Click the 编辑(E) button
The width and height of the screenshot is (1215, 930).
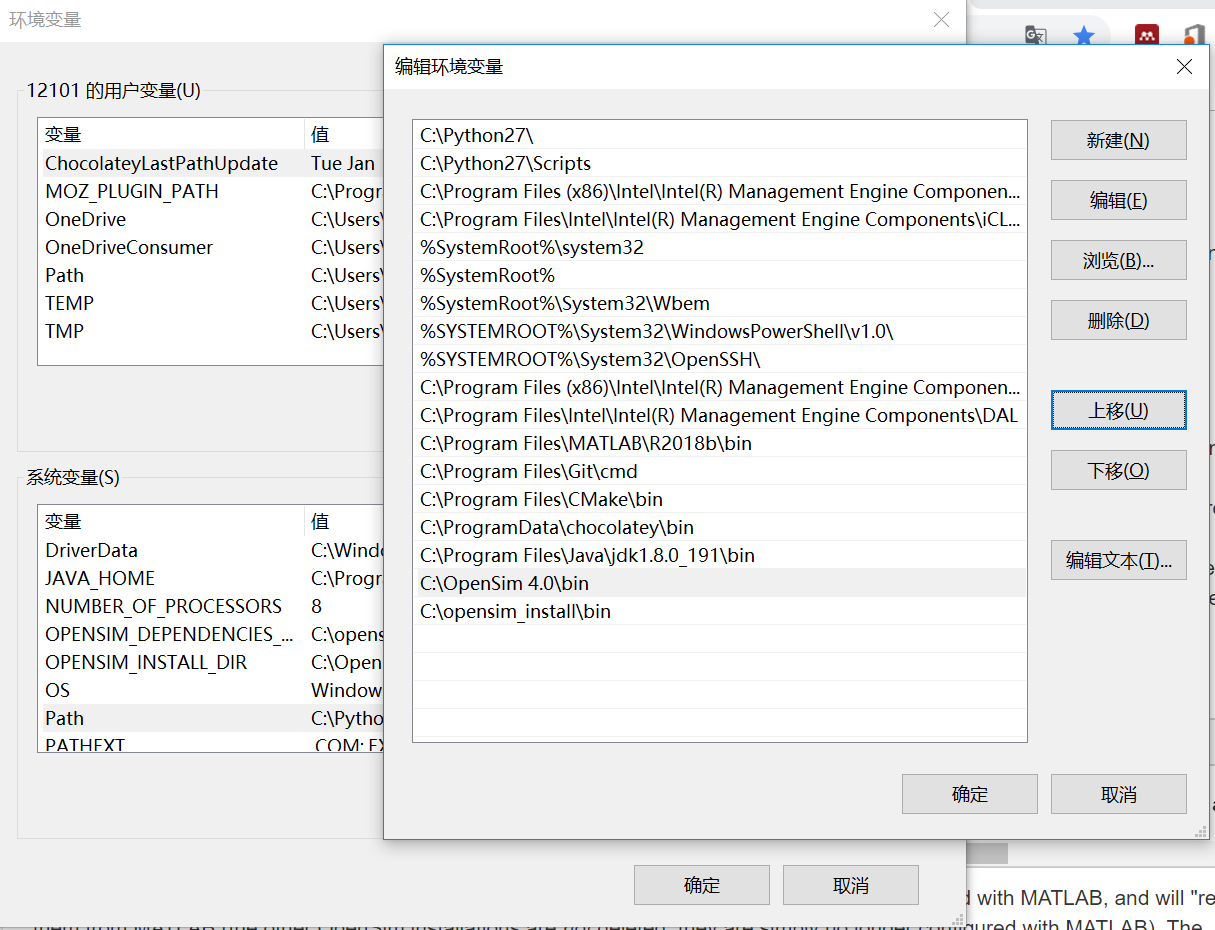[x=1118, y=200]
